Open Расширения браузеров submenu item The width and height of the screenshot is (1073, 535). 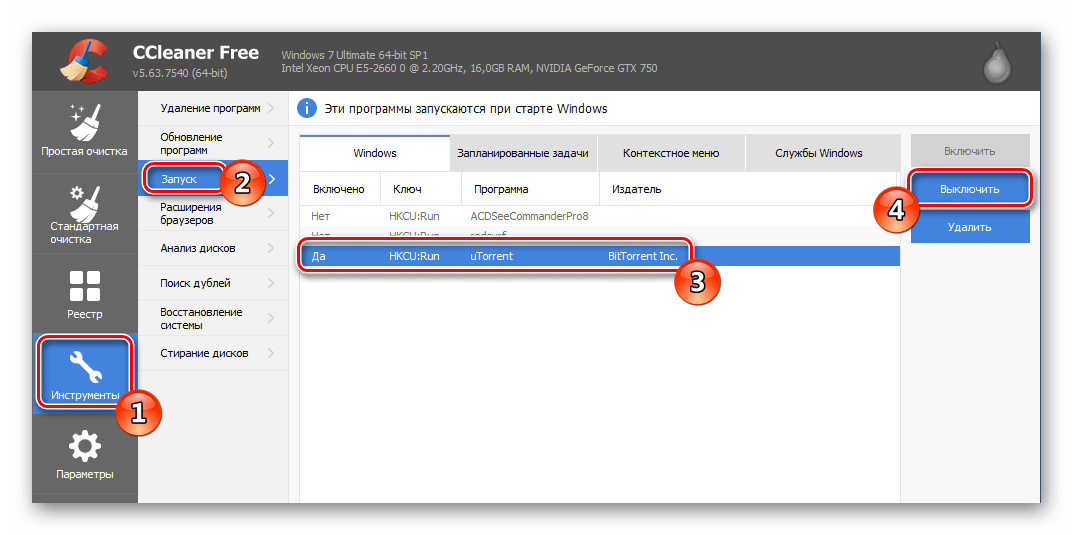213,213
